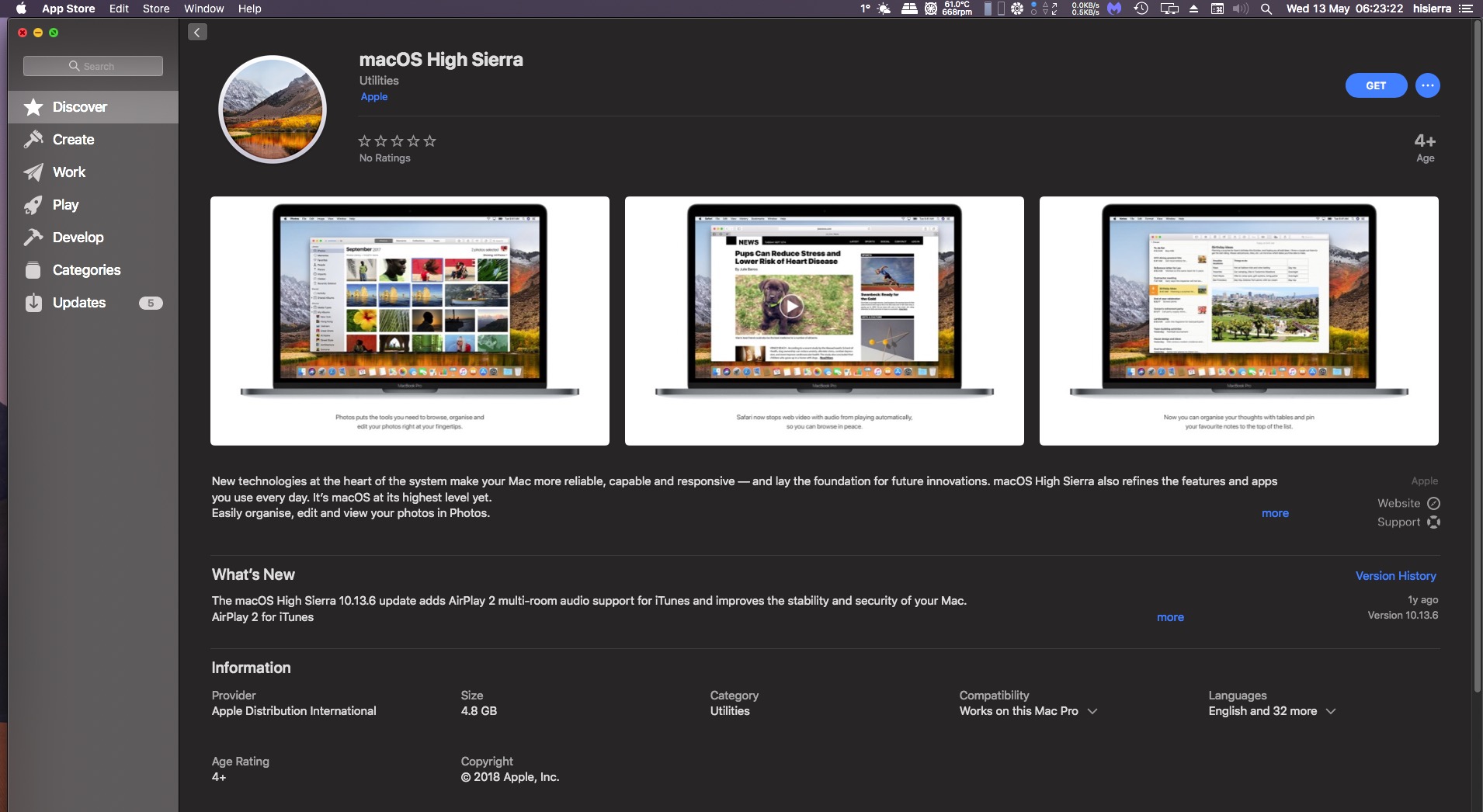Click in the sidebar Search field
Image resolution: width=1483 pixels, height=812 pixels.
(93, 66)
